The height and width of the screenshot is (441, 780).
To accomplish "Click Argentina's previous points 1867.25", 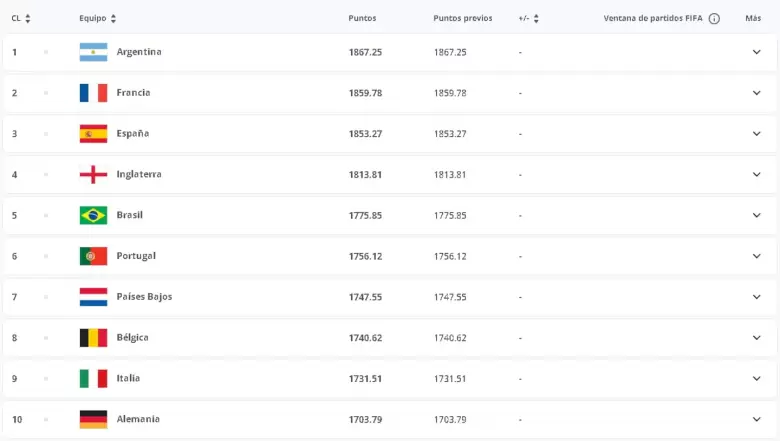I will click(x=450, y=52).
